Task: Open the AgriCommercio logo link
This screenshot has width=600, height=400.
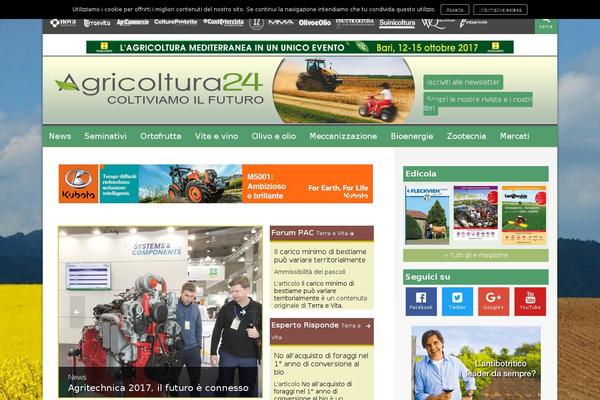Action: [132, 22]
